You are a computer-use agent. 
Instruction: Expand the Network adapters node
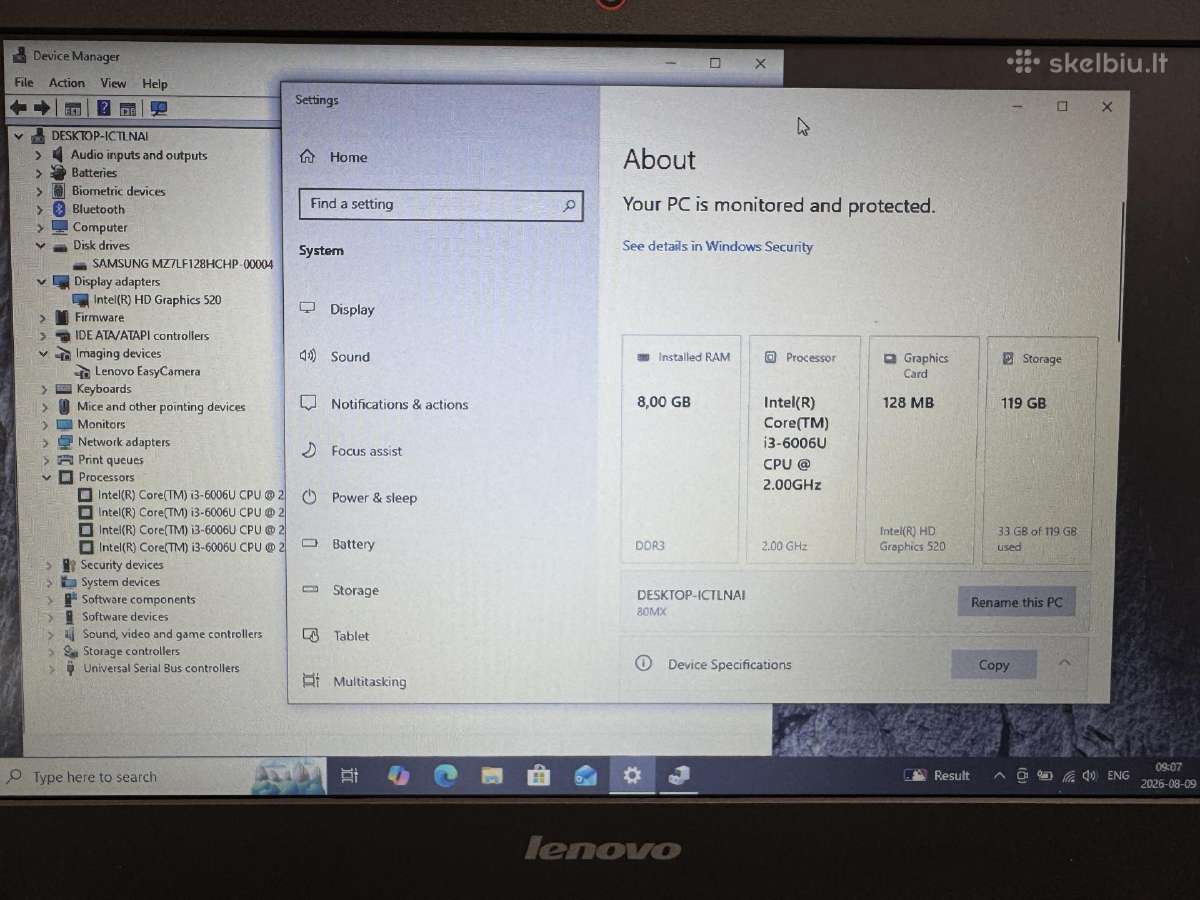click(x=45, y=442)
